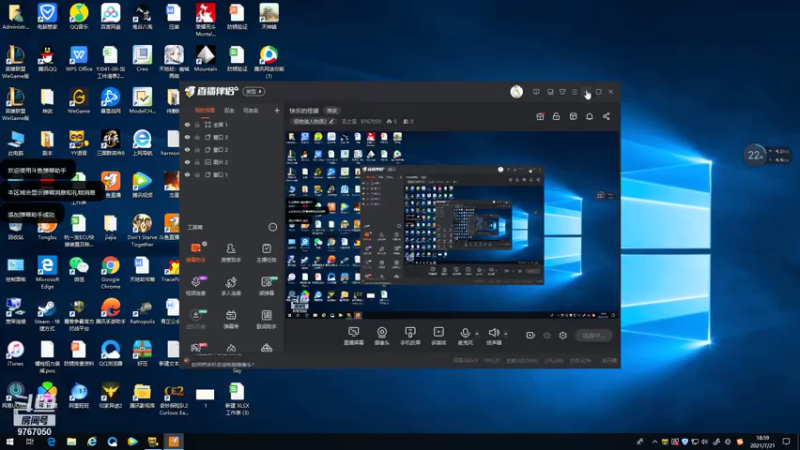This screenshot has width=800, height=450.
Task: Open the mode pill next to the app logo
Action: pos(254,91)
